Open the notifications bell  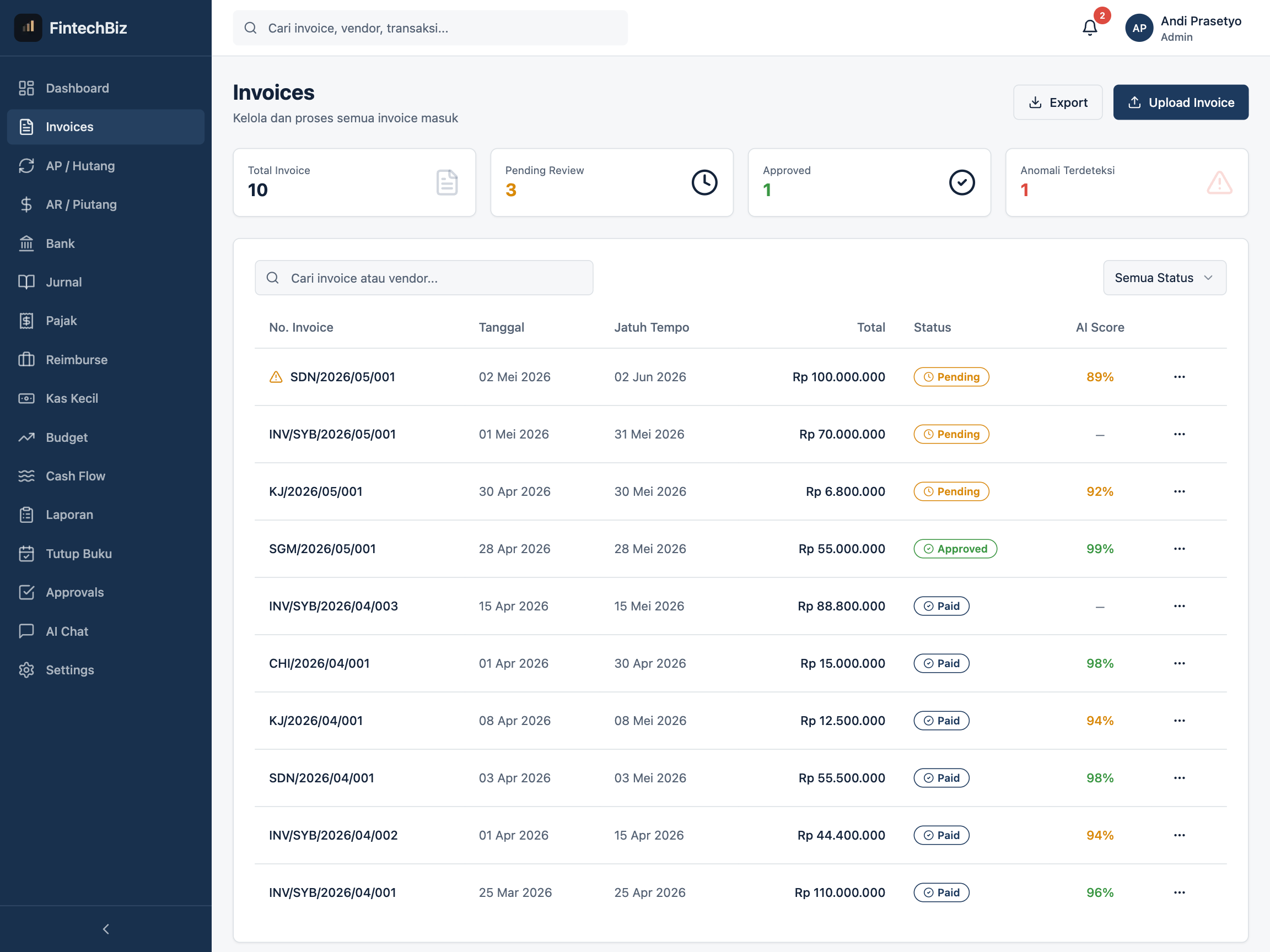pyautogui.click(x=1089, y=28)
